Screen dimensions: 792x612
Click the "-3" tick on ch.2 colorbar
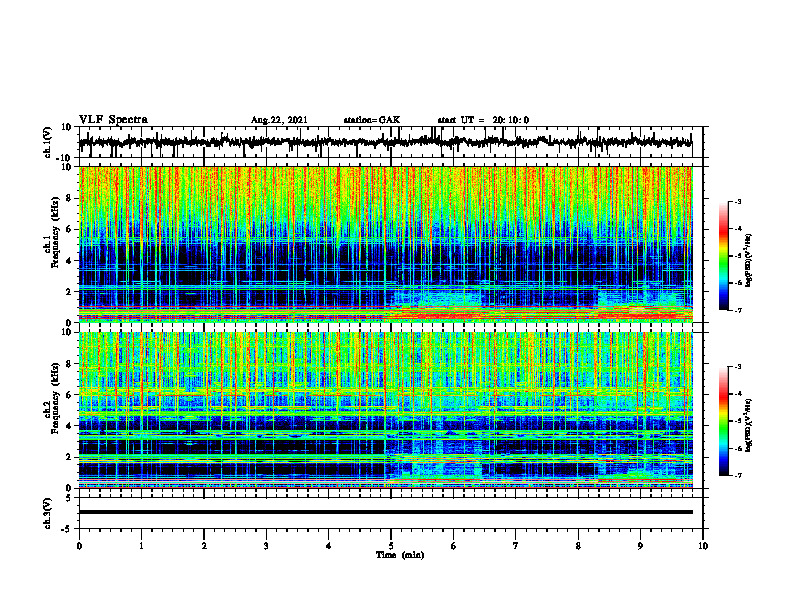737,367
